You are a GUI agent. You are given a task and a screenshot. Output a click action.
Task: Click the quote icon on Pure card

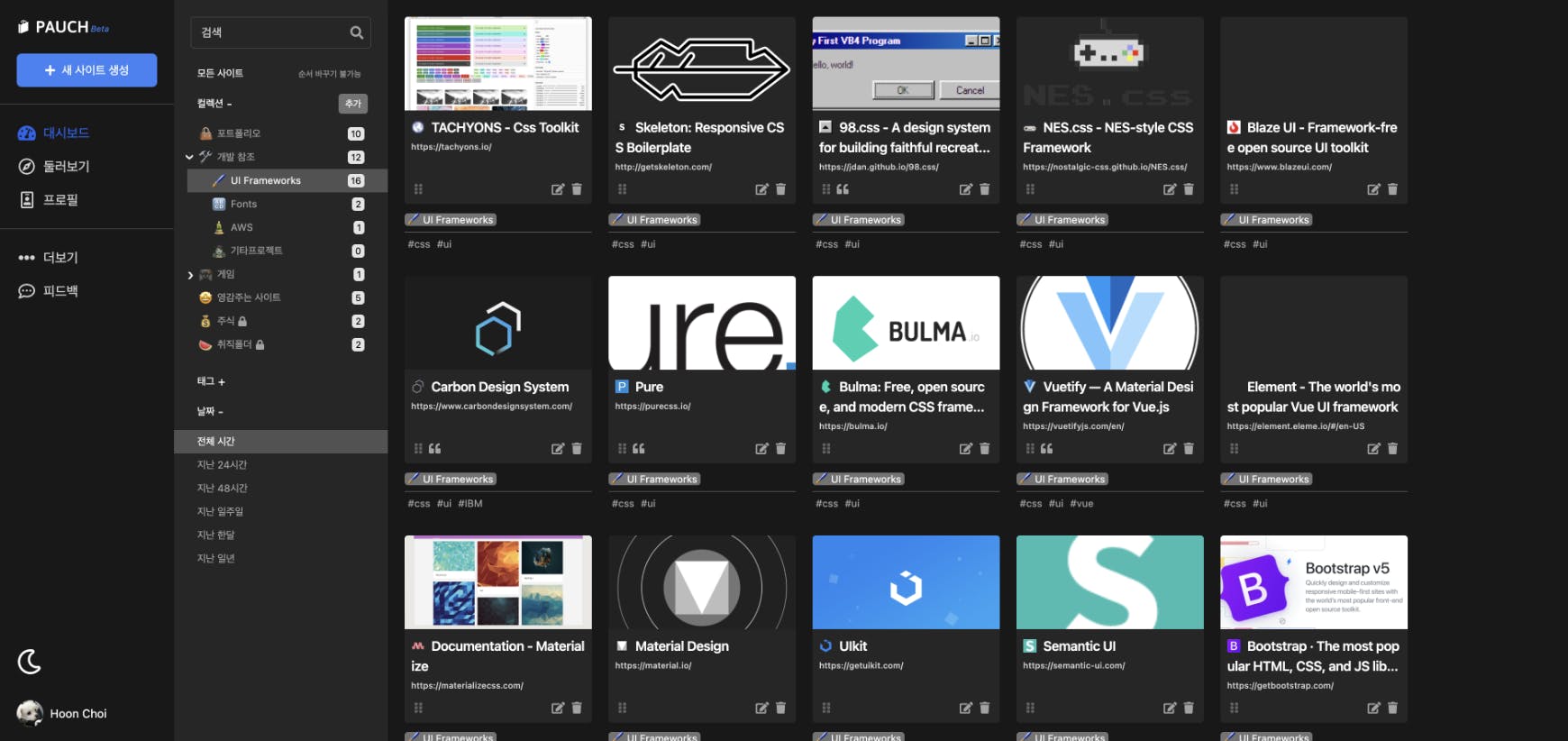pyautogui.click(x=639, y=449)
